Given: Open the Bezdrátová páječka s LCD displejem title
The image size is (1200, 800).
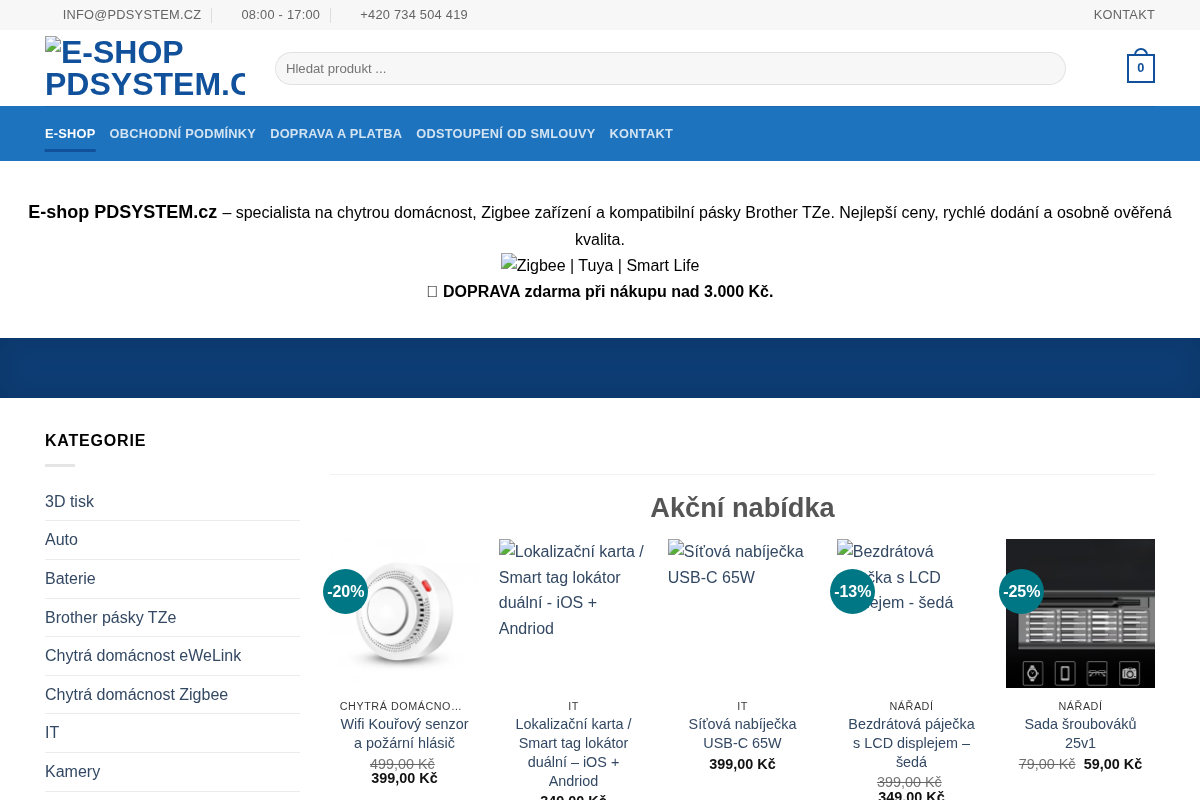Looking at the screenshot, I should [x=911, y=743].
